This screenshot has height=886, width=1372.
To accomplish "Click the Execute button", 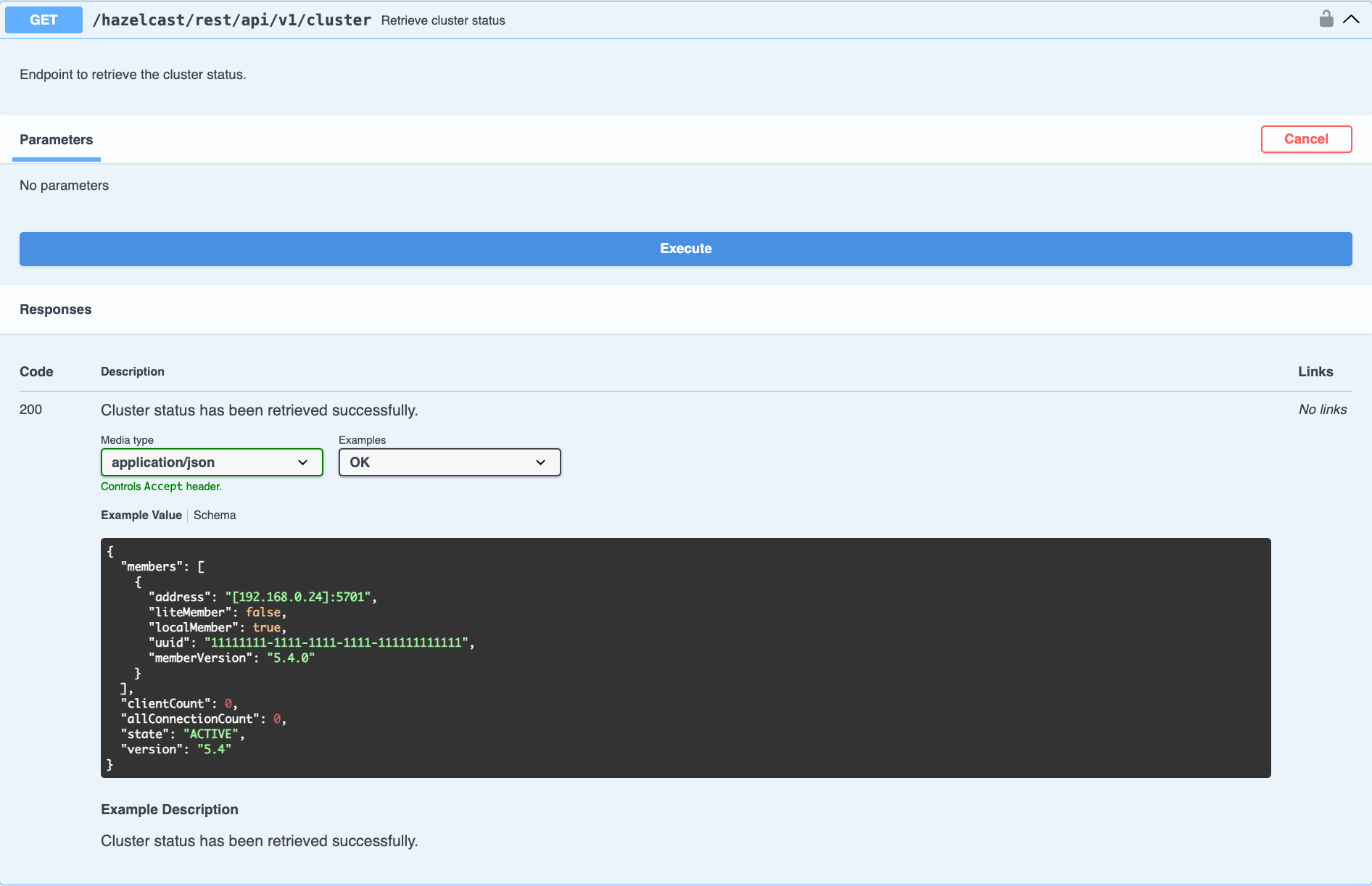I will pos(685,248).
